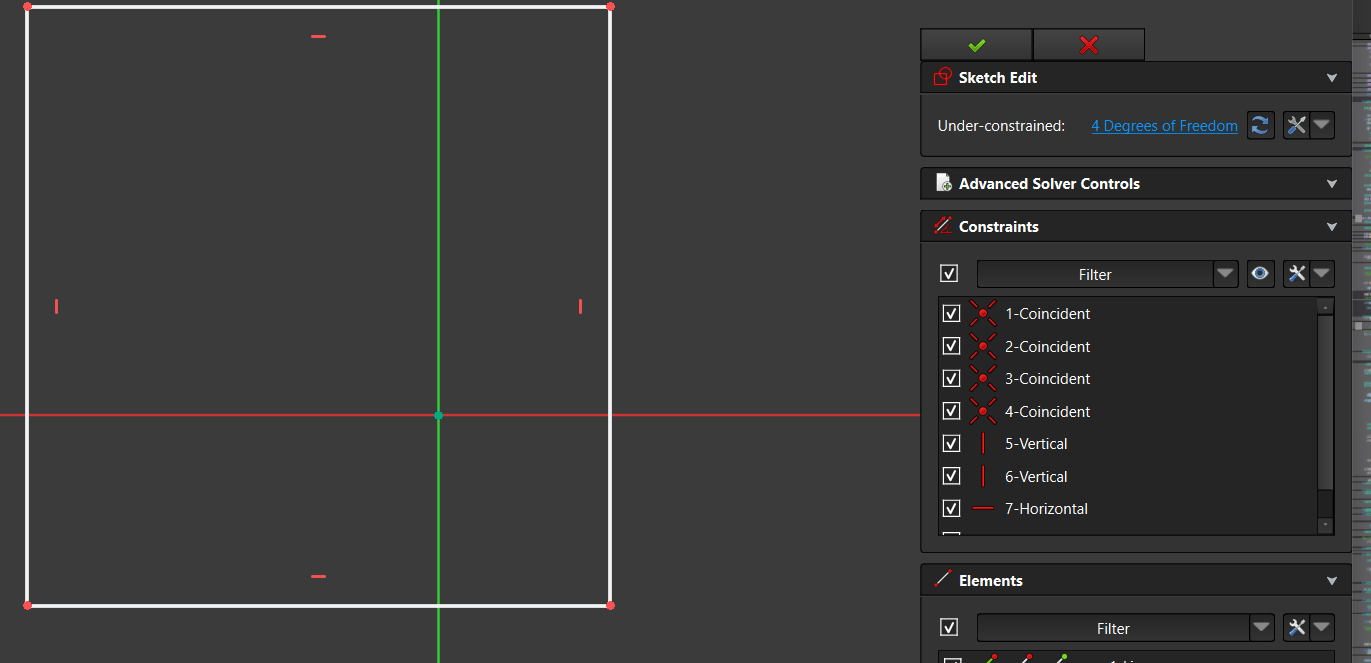The image size is (1371, 663).
Task: Click the red X to cancel sketch
Action: coord(1088,45)
